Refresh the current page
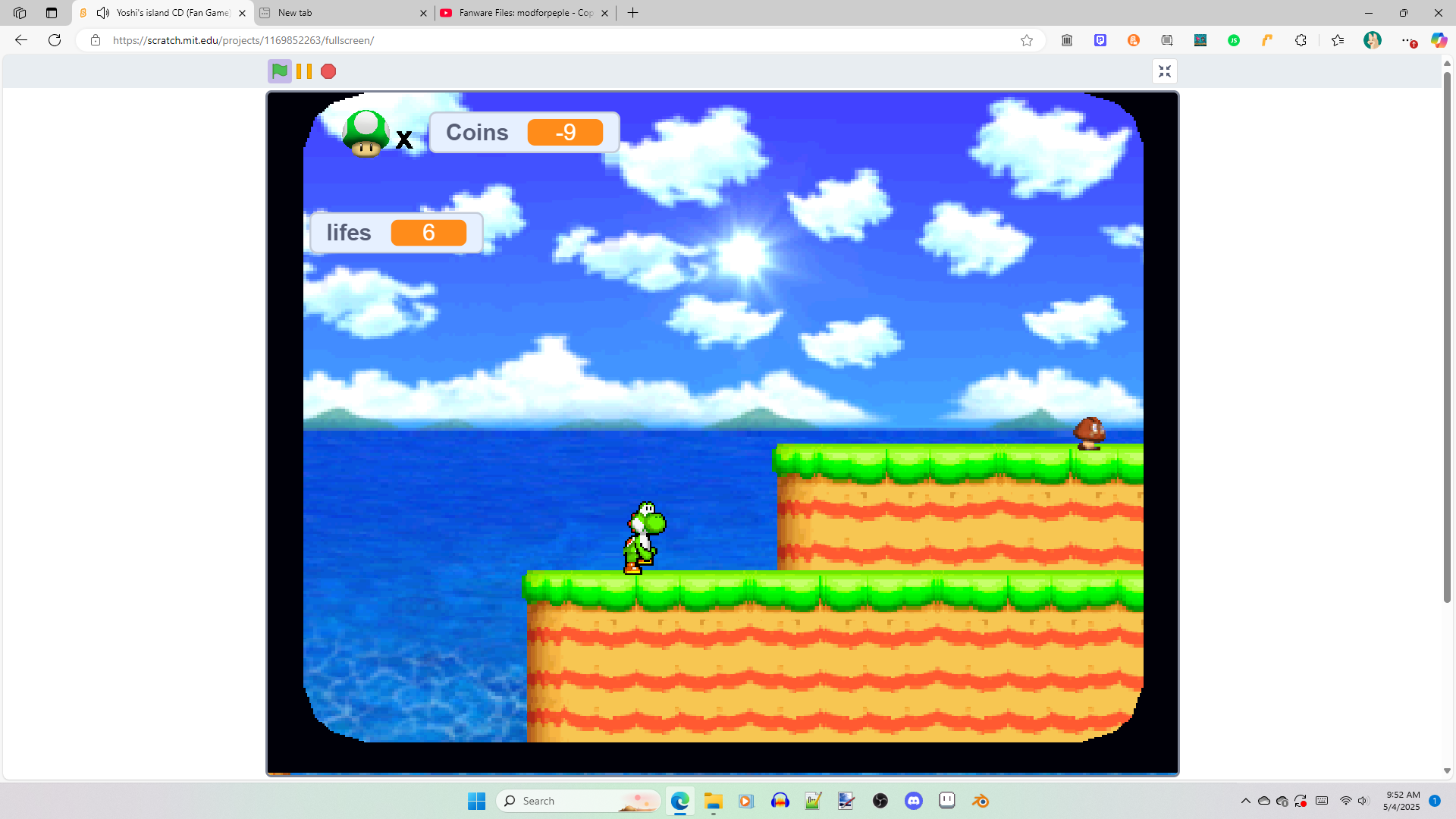The width and height of the screenshot is (1456, 819). click(55, 40)
